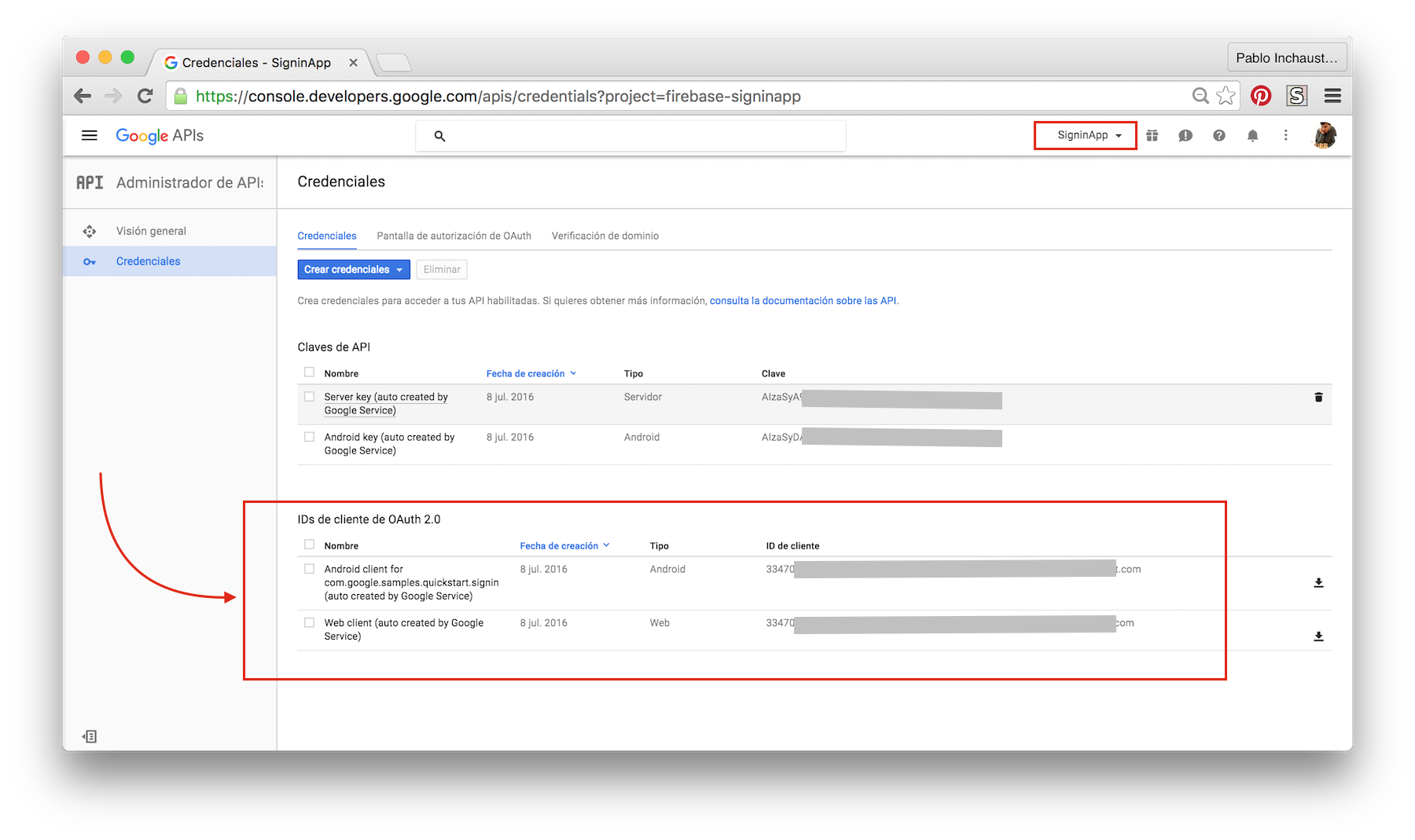
Task: Click the user profile avatar
Action: pos(1325,135)
